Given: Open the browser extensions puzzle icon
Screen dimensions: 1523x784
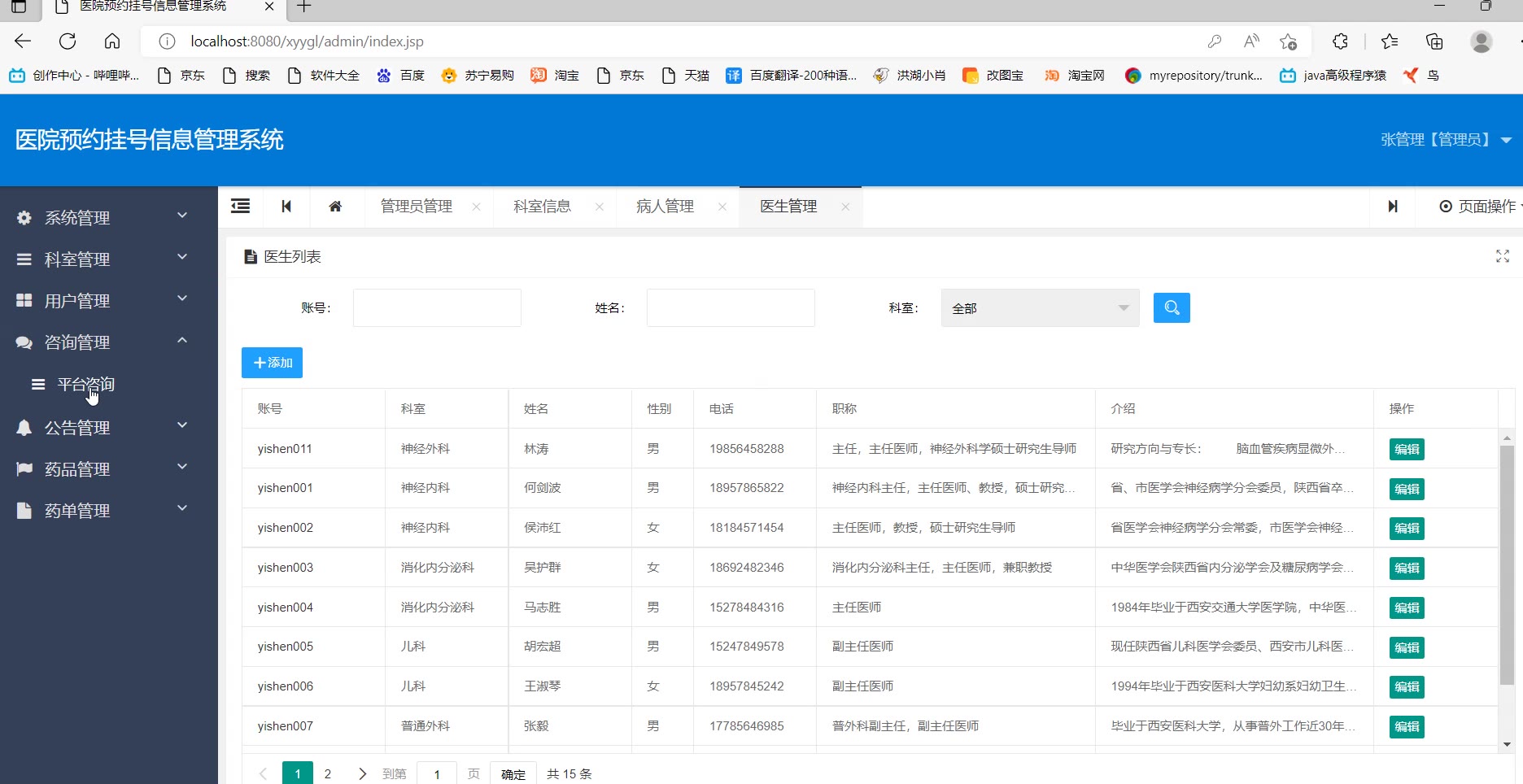Looking at the screenshot, I should coord(1340,41).
